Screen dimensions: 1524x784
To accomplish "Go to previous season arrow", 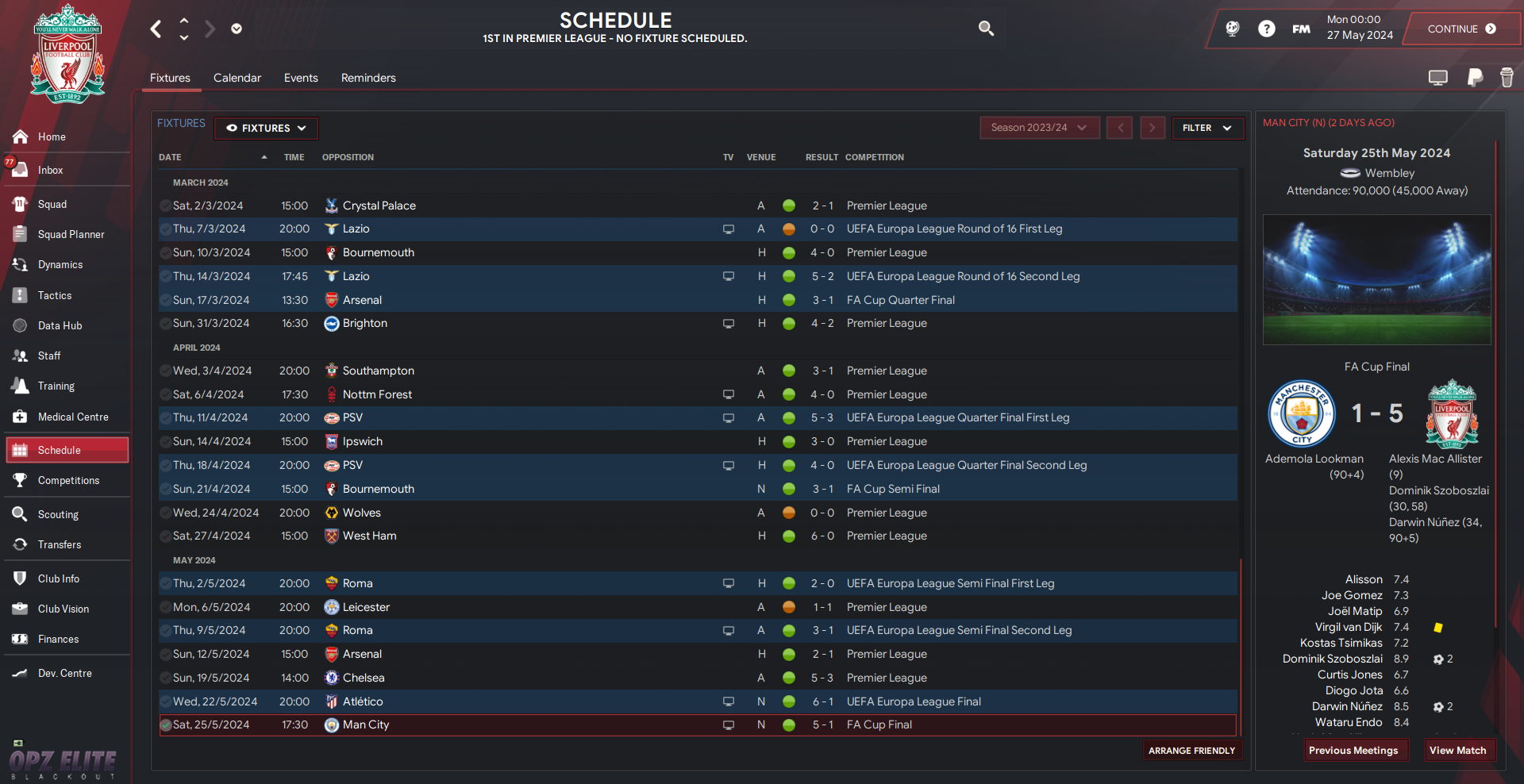I will point(1120,128).
